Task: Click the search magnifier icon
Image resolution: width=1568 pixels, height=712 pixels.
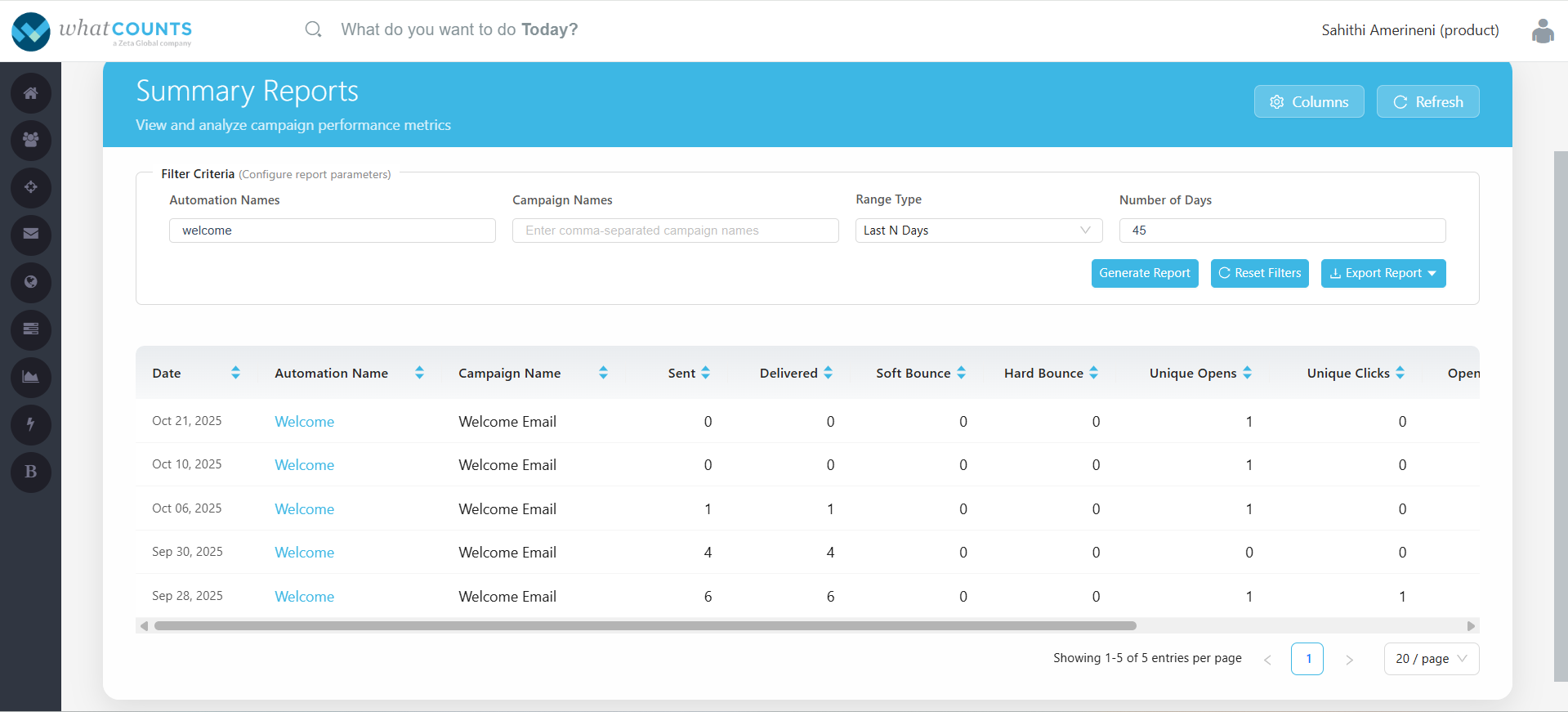Action: click(x=313, y=30)
